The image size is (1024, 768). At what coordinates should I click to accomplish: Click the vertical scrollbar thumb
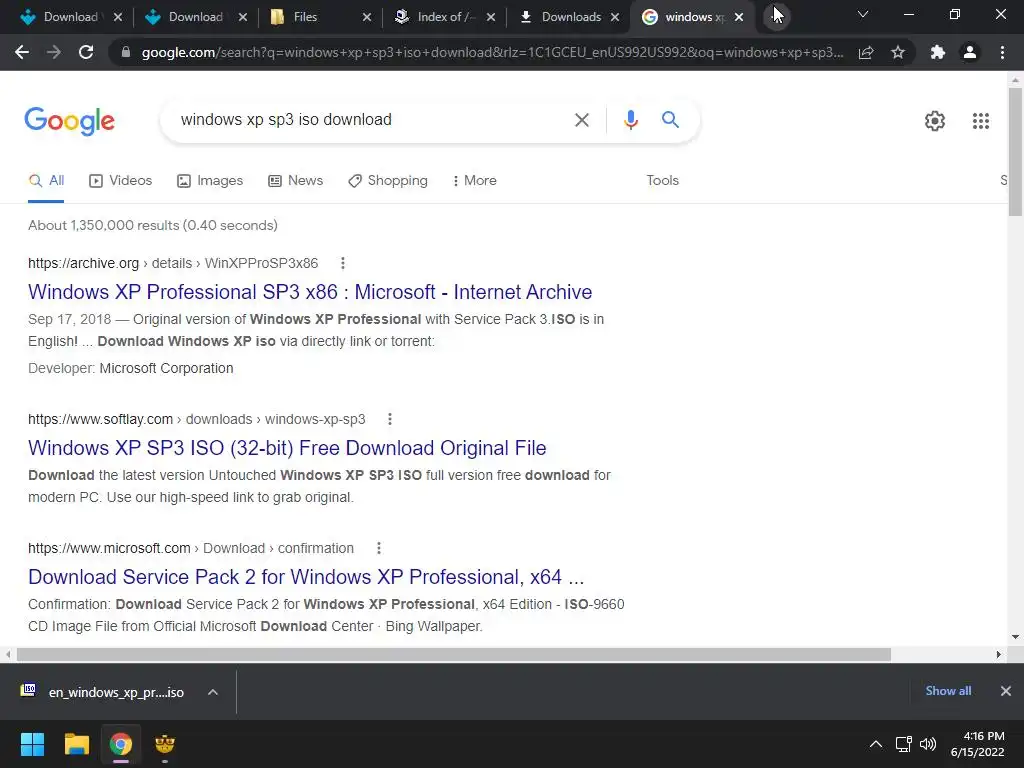[x=1015, y=152]
